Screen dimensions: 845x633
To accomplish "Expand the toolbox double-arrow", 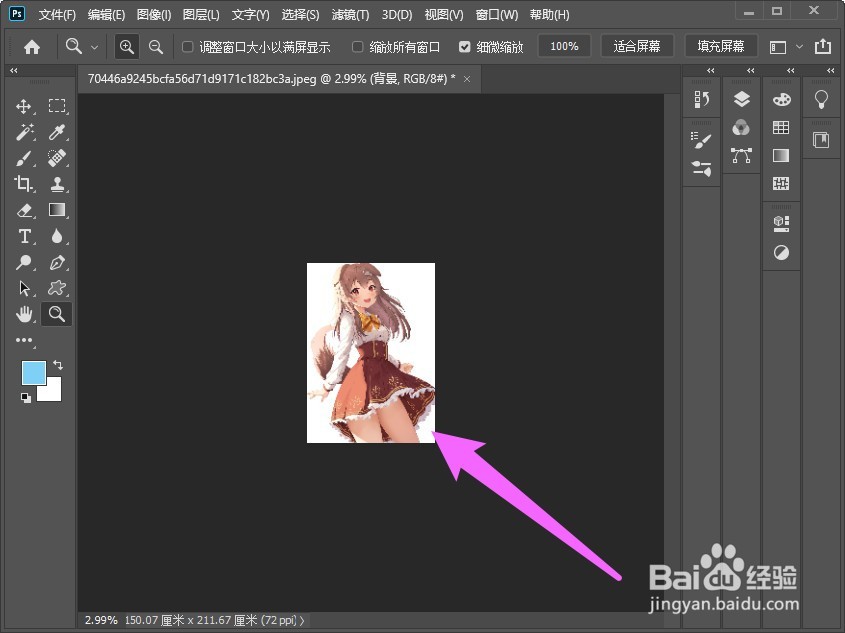I will (13, 71).
